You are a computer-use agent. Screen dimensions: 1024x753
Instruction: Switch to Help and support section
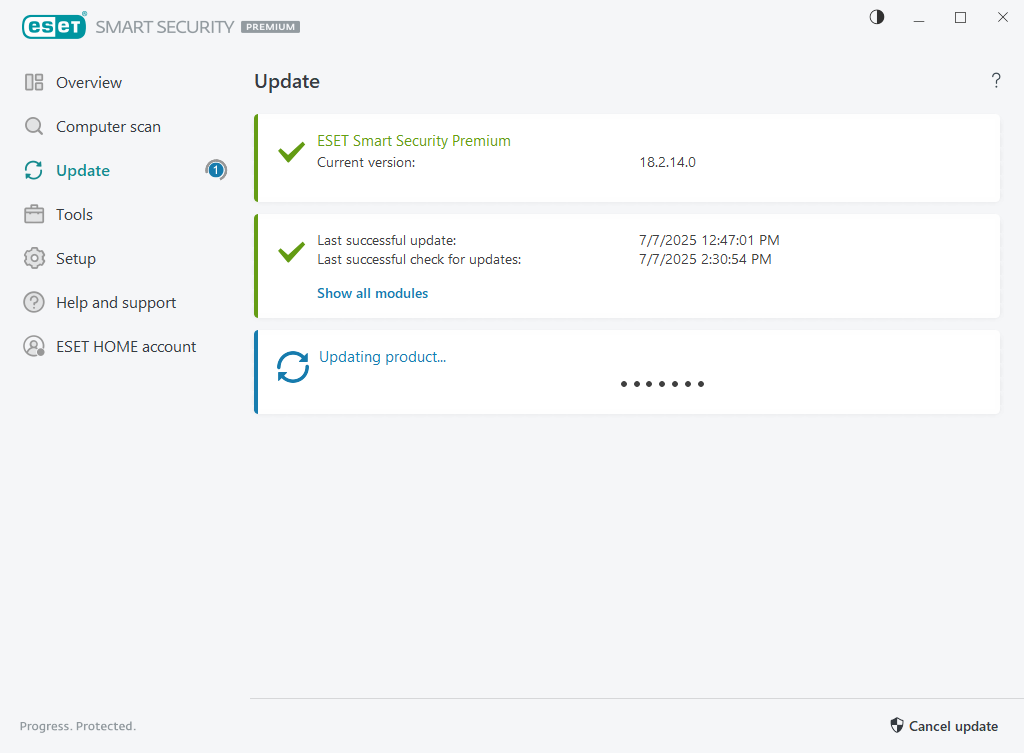(x=115, y=302)
